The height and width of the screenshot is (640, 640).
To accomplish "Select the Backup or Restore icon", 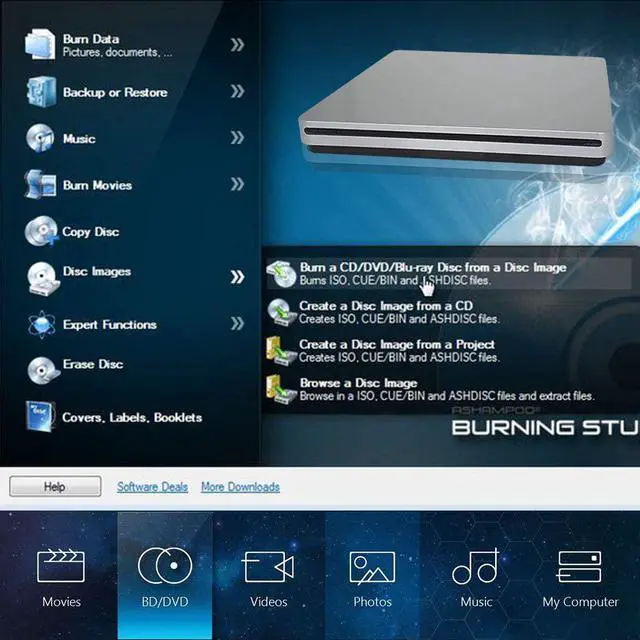I will (x=40, y=92).
